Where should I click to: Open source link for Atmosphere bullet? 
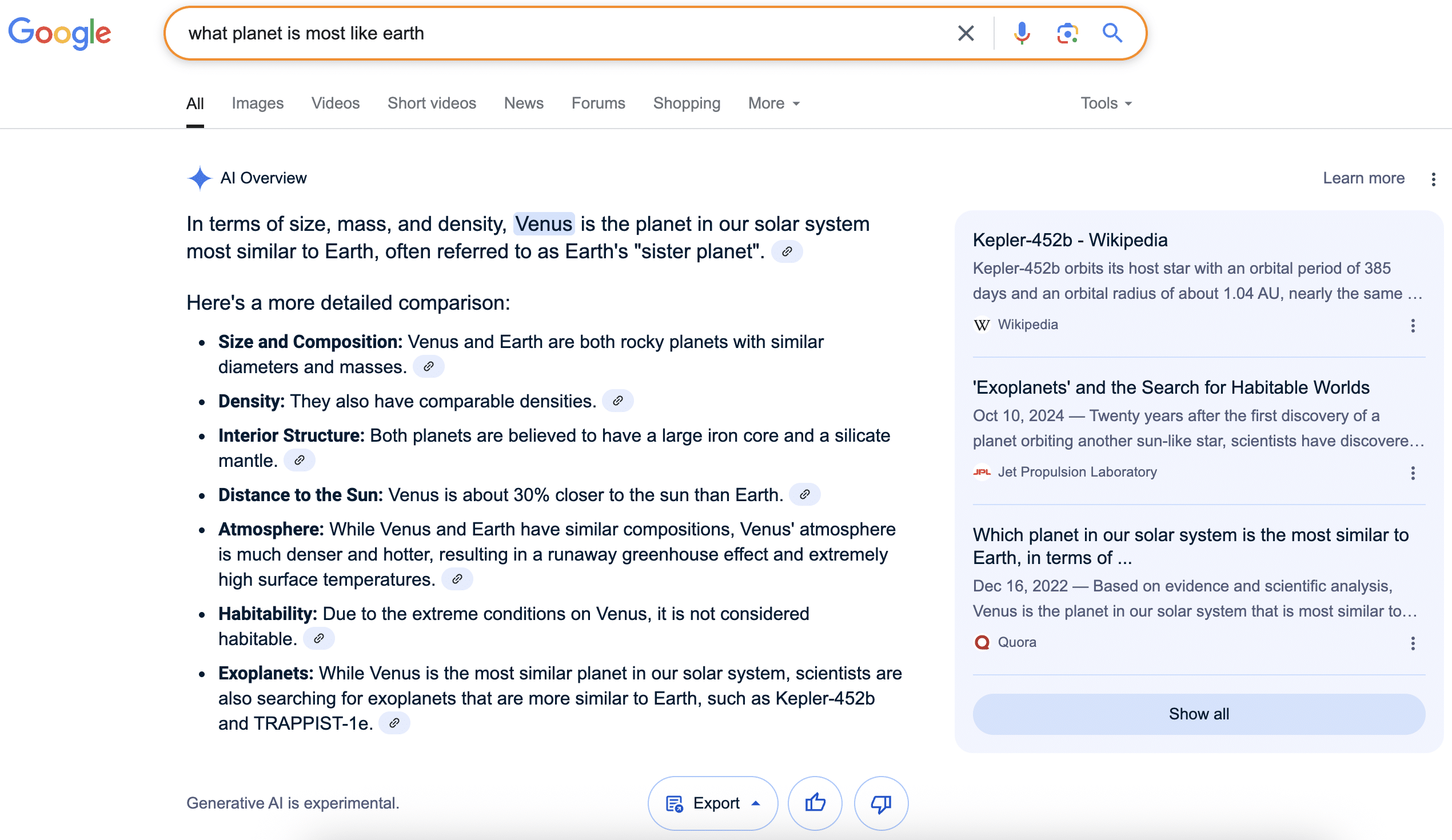pos(457,579)
